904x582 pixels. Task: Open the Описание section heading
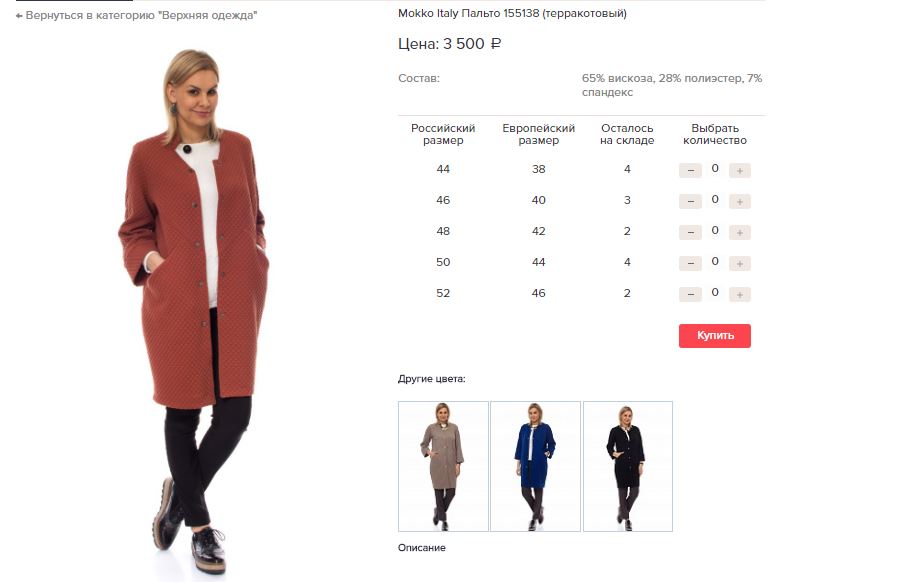tap(421, 547)
